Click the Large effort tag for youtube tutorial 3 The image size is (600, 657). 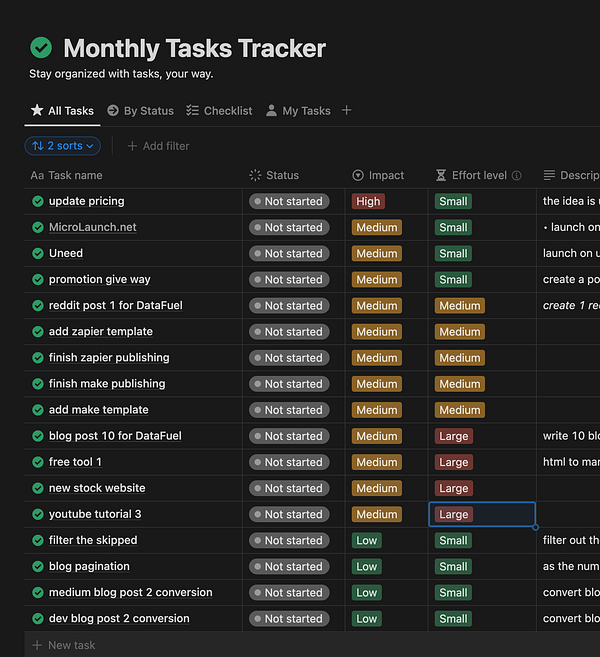453,514
